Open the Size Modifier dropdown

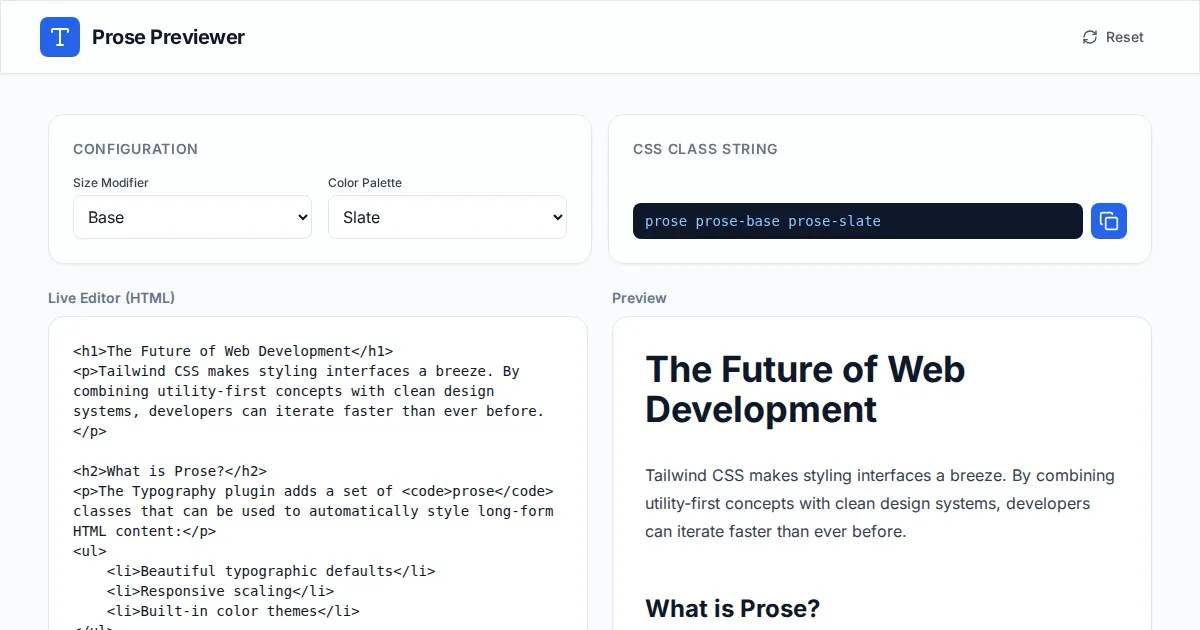192,217
